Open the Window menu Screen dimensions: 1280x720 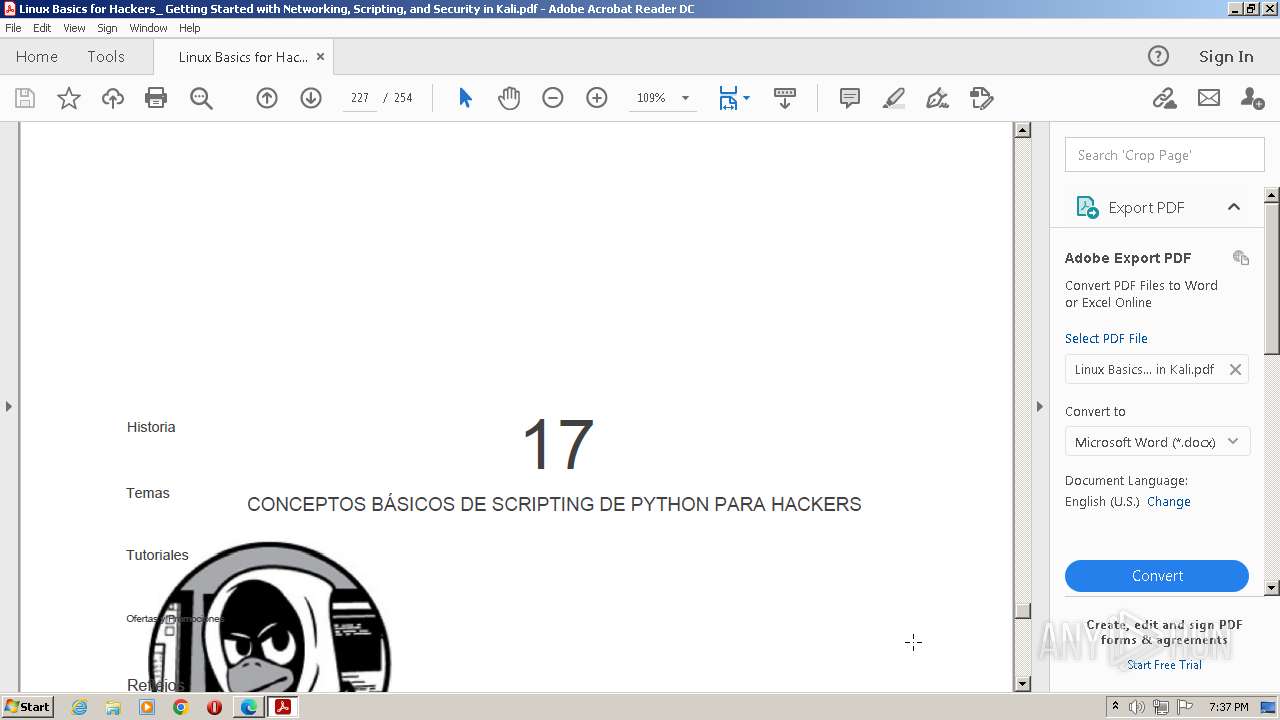click(x=148, y=28)
